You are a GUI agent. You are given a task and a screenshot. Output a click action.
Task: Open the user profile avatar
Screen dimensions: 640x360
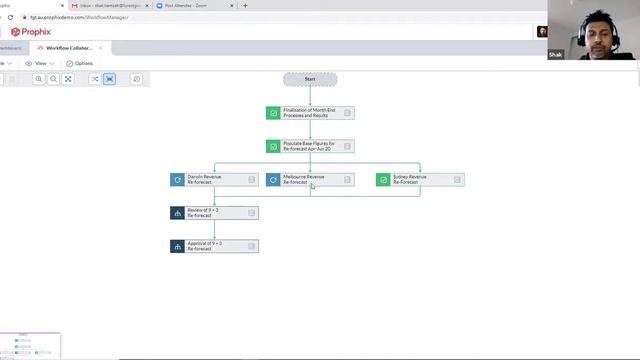[x=542, y=31]
